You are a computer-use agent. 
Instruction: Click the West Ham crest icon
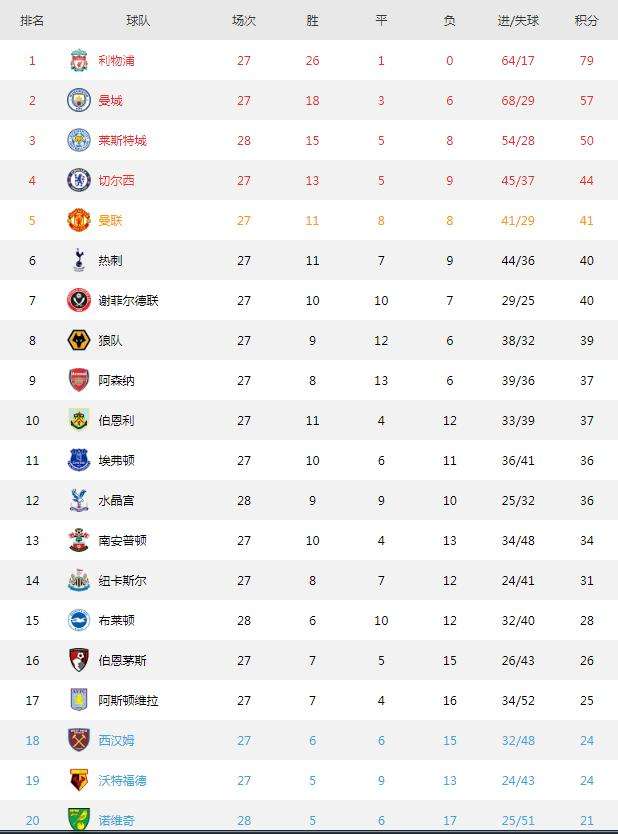pyautogui.click(x=79, y=740)
